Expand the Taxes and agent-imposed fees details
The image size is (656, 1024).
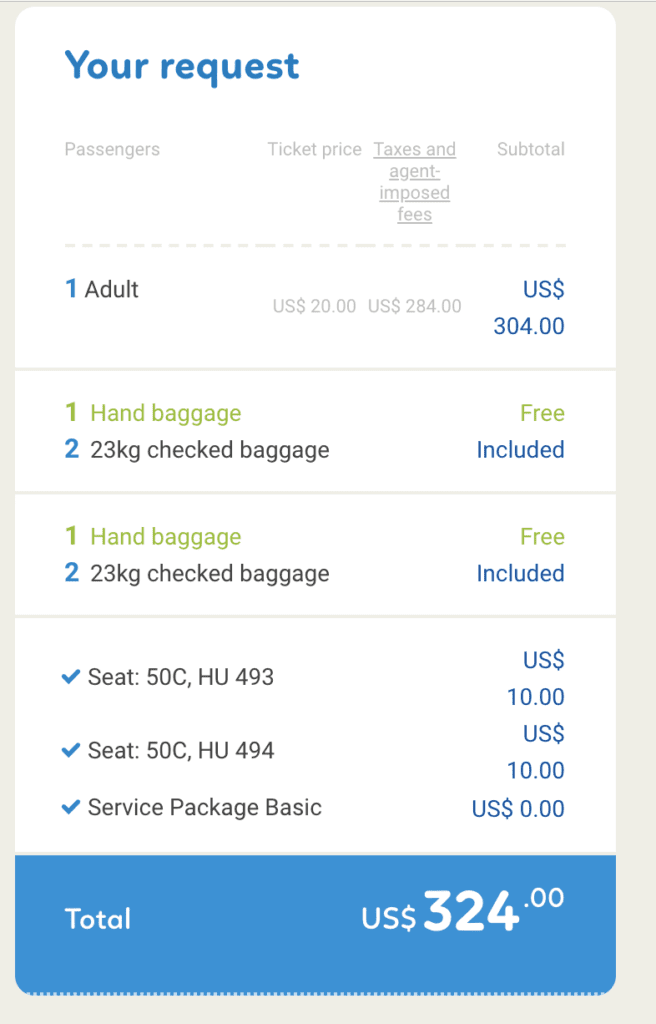pyautogui.click(x=414, y=181)
